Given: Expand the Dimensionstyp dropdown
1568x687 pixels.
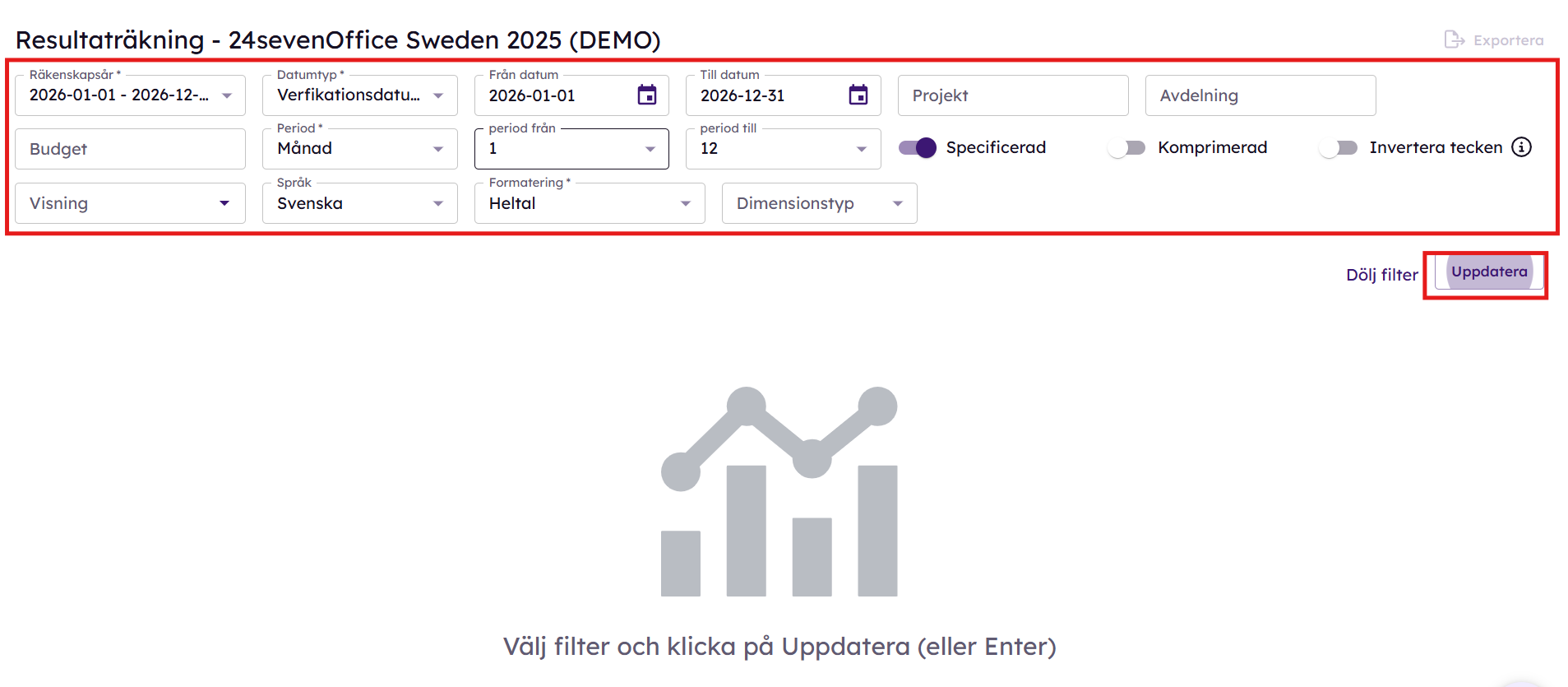Looking at the screenshot, I should [819, 203].
